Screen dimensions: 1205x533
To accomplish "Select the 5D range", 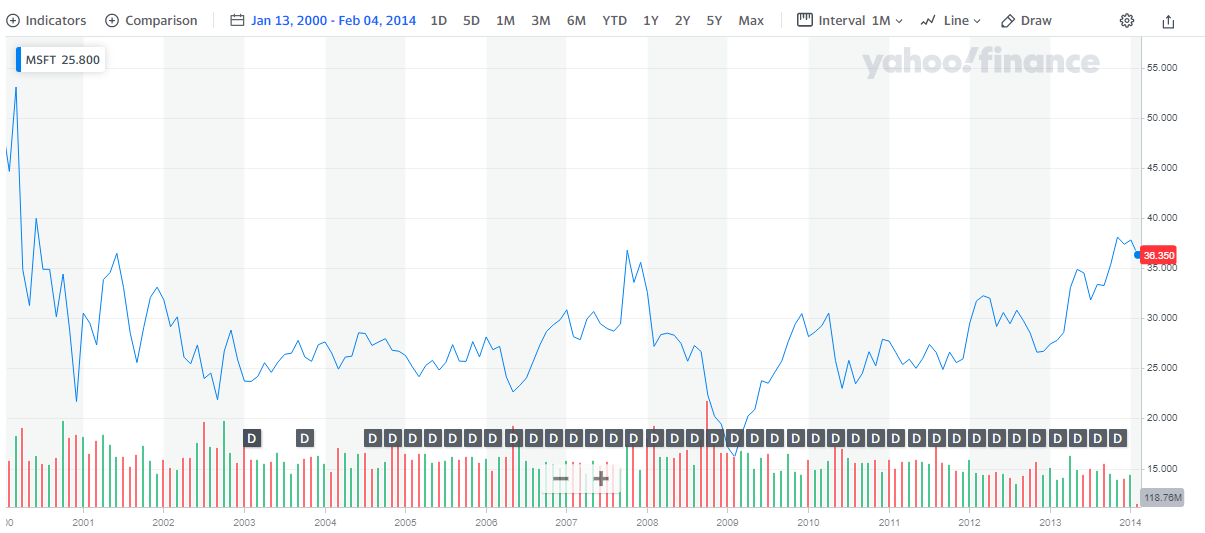I will click(x=471, y=20).
